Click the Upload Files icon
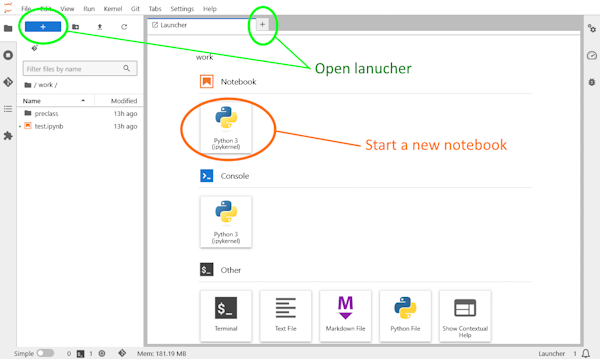 (x=99, y=27)
